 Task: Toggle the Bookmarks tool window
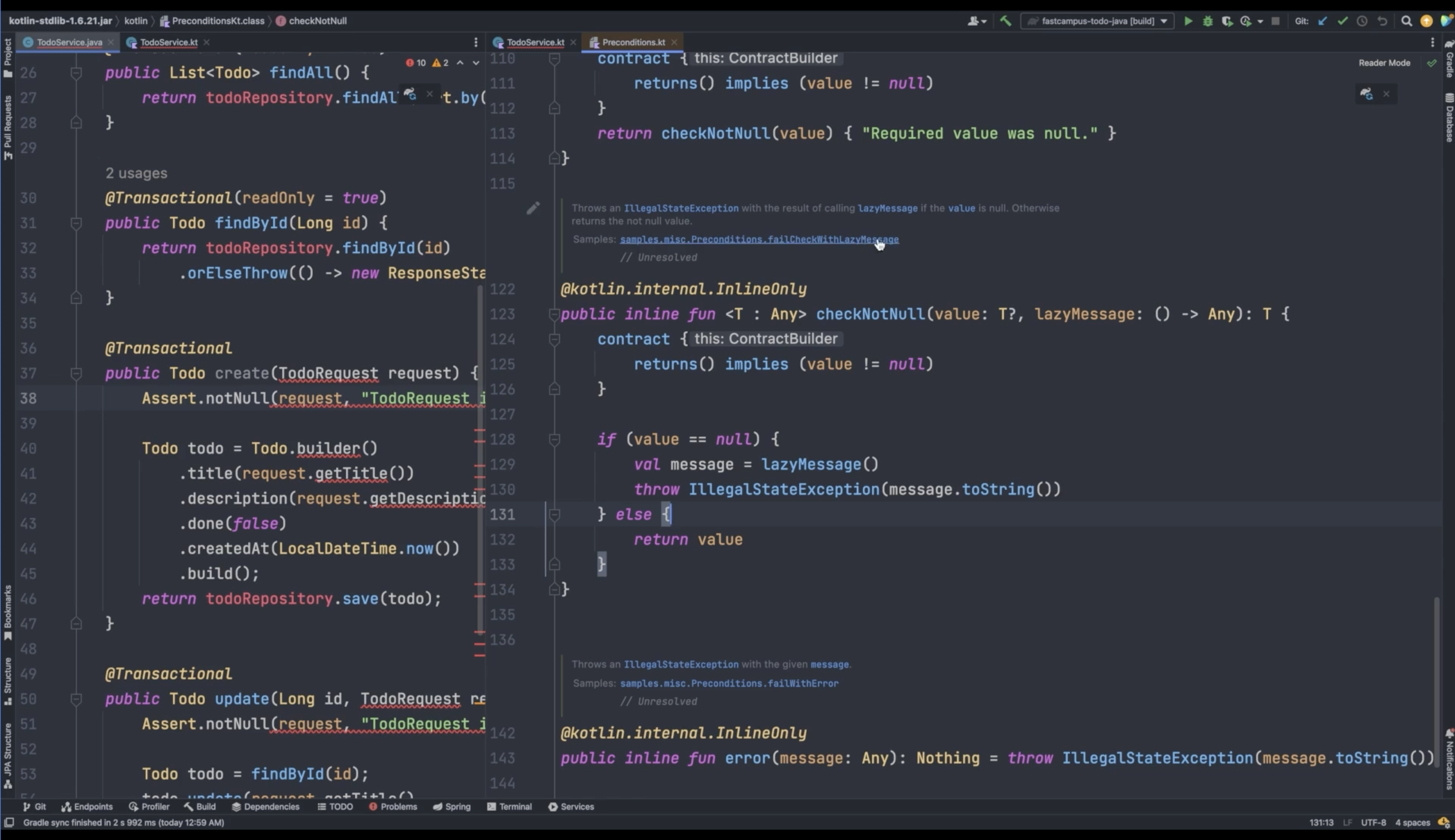point(8,612)
